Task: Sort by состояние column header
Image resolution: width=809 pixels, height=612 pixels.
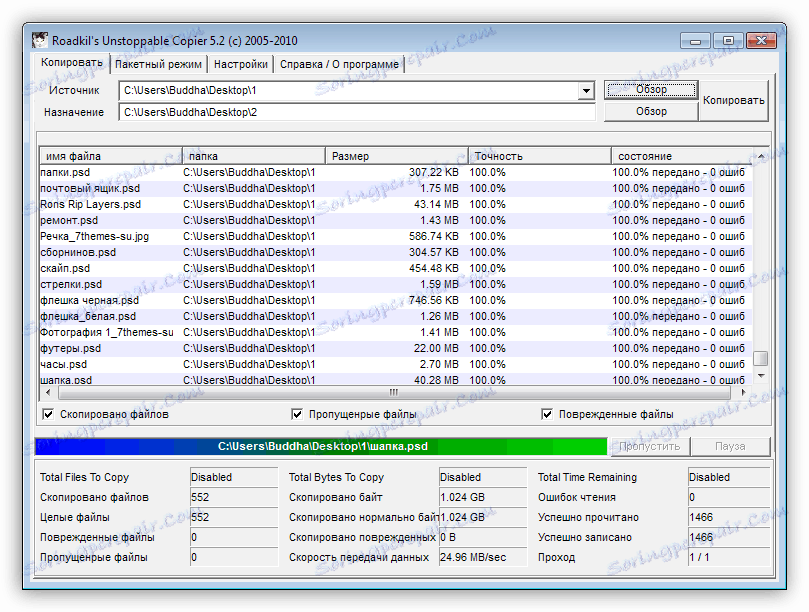Action: 682,156
